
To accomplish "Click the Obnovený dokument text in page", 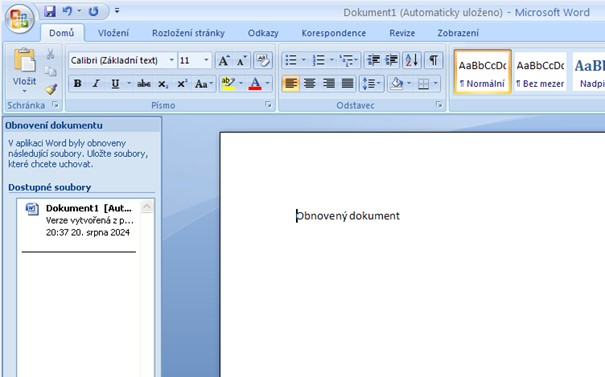I will pos(348,216).
